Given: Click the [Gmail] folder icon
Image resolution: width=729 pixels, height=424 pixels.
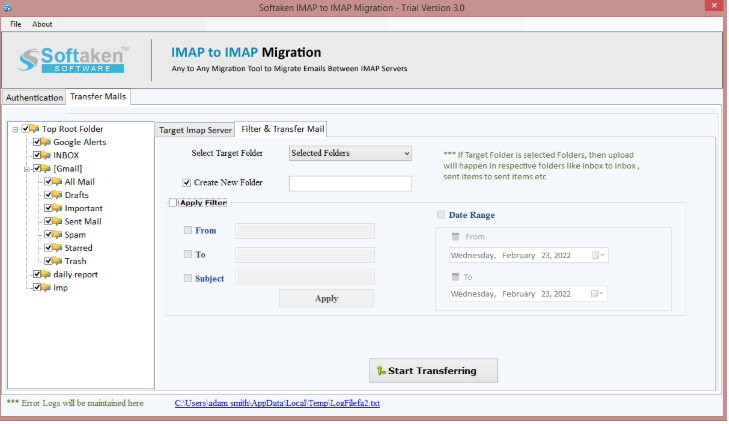Looking at the screenshot, I should [46, 168].
